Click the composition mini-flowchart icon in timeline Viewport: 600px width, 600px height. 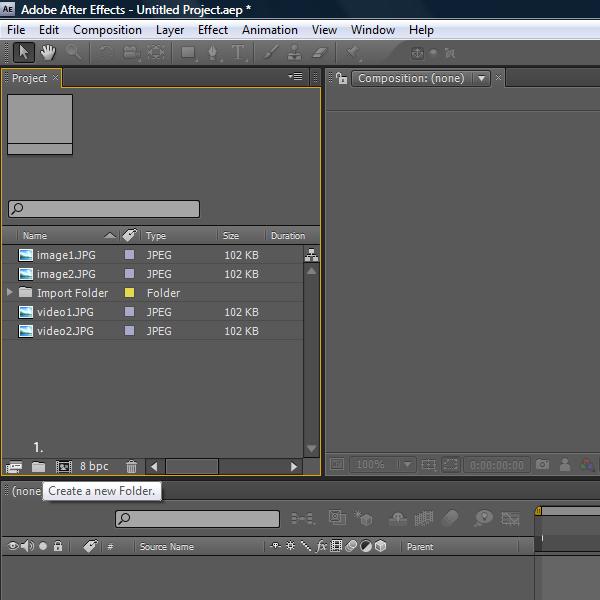(x=303, y=518)
